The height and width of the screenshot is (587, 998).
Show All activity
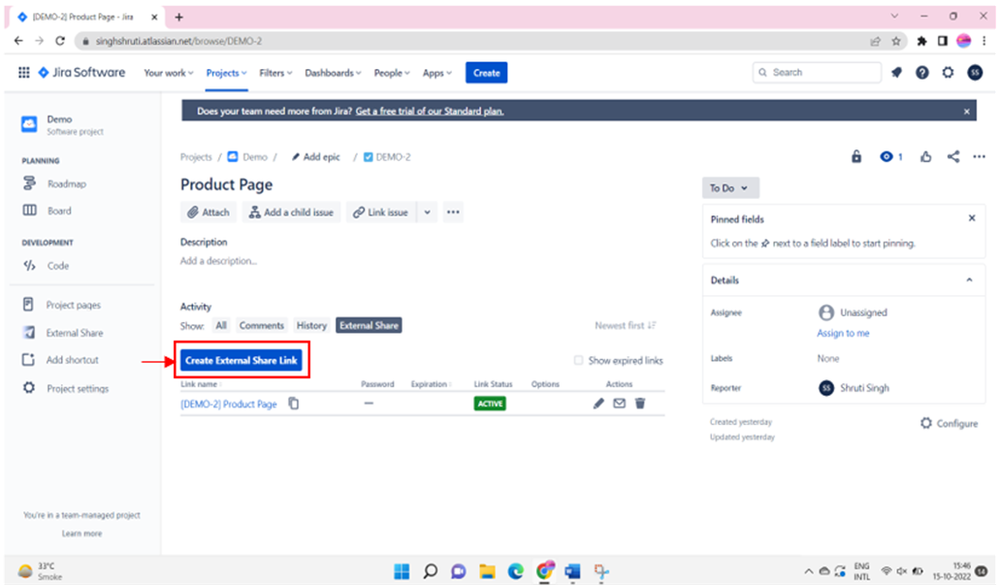[221, 325]
